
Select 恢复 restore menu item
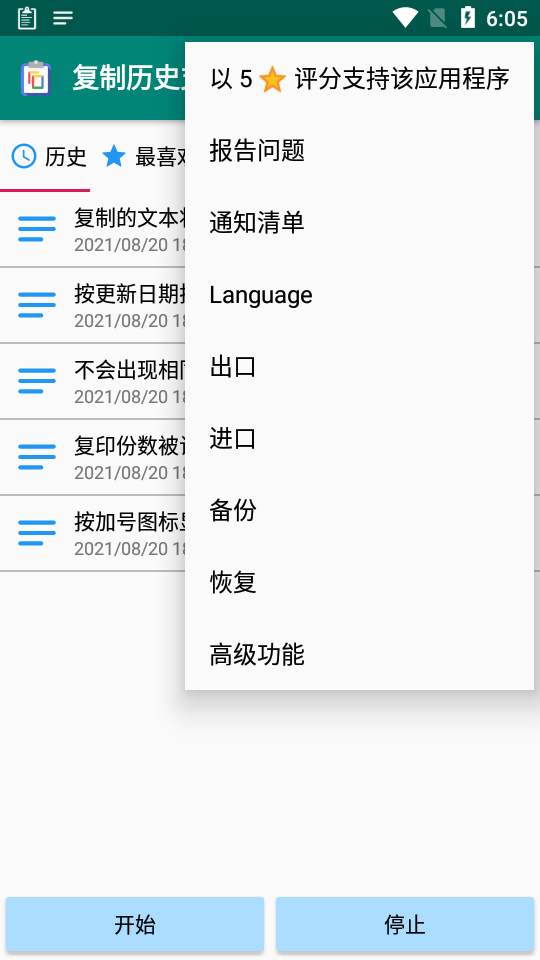click(359, 583)
